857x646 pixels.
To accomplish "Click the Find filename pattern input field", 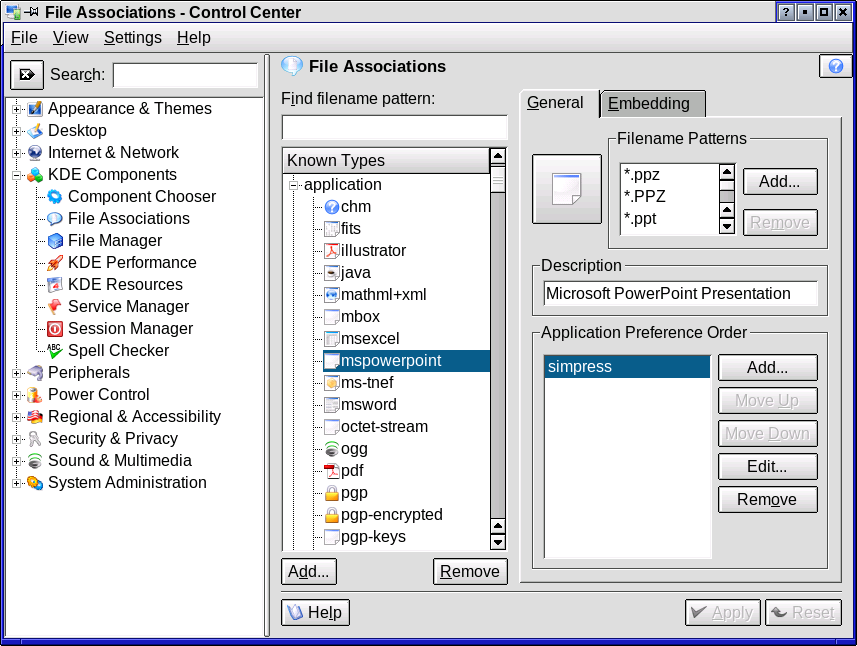I will [394, 128].
